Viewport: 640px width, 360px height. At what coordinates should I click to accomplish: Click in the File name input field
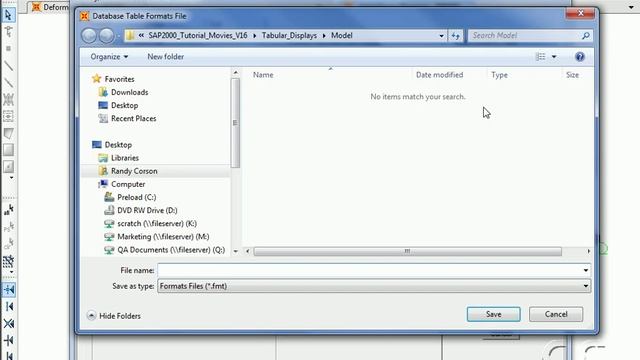pos(370,270)
